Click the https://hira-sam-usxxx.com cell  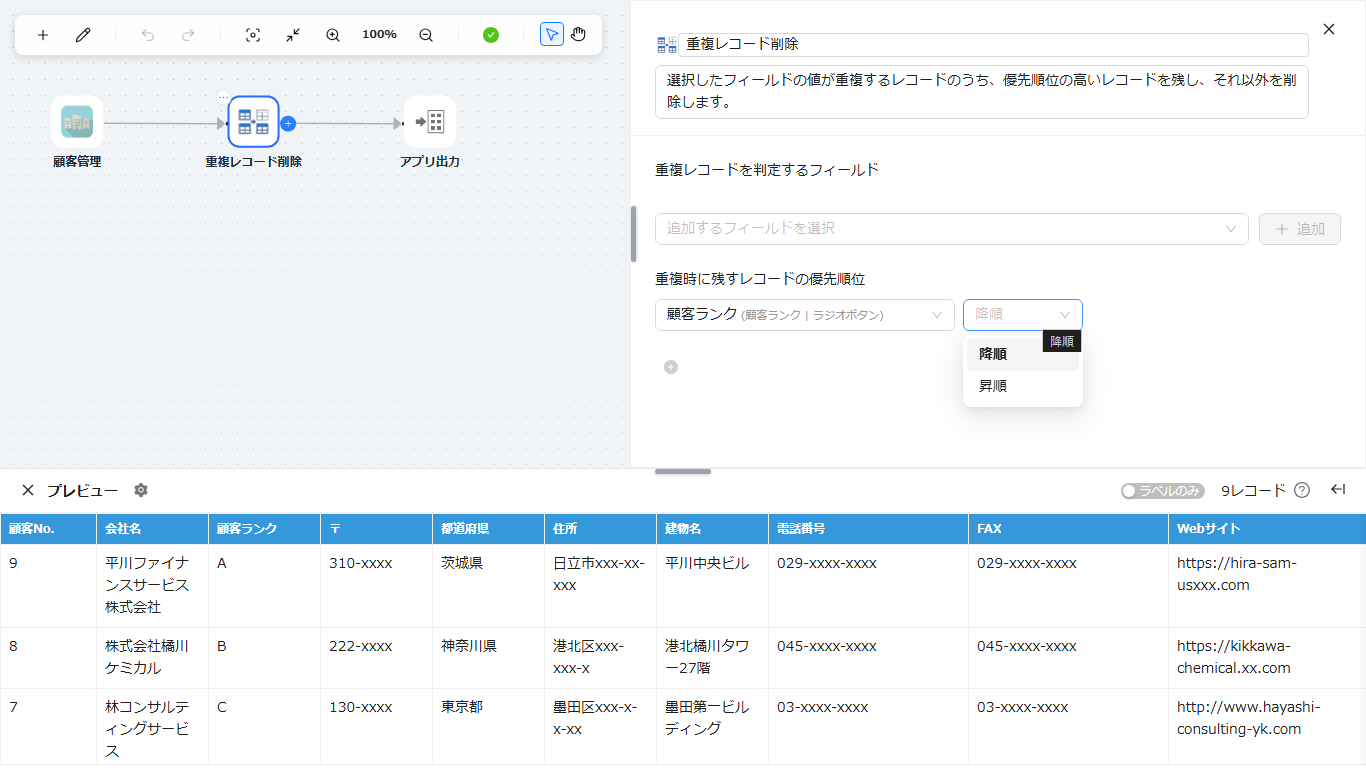[1267, 585]
